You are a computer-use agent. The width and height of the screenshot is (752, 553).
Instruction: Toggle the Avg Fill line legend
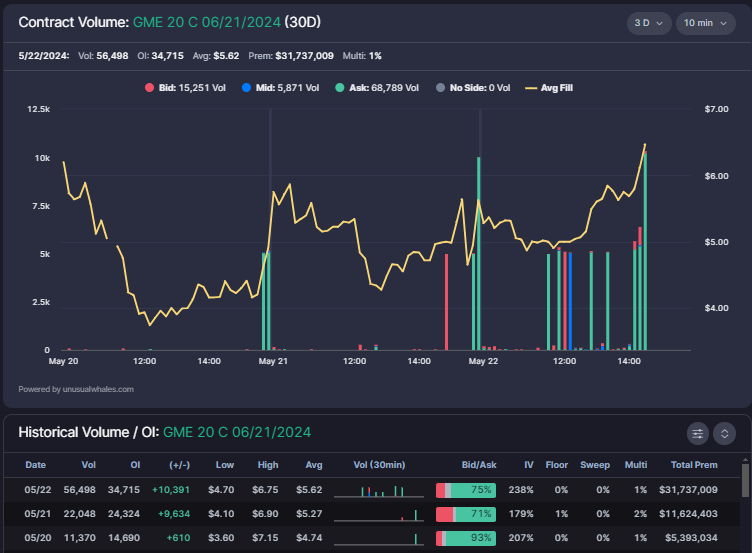click(549, 88)
